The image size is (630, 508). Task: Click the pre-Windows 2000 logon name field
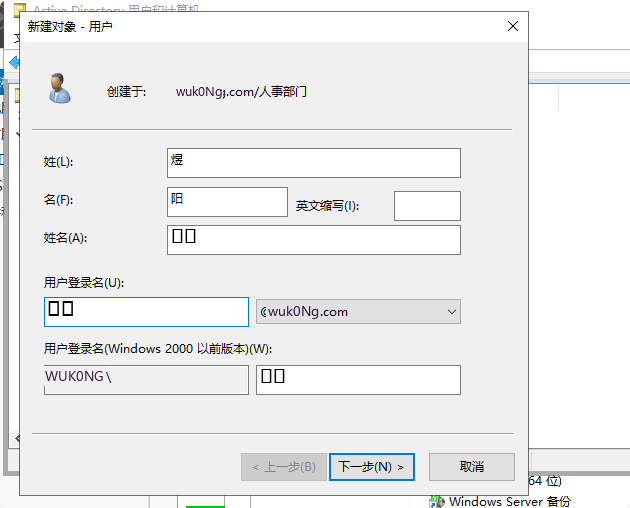click(x=358, y=380)
